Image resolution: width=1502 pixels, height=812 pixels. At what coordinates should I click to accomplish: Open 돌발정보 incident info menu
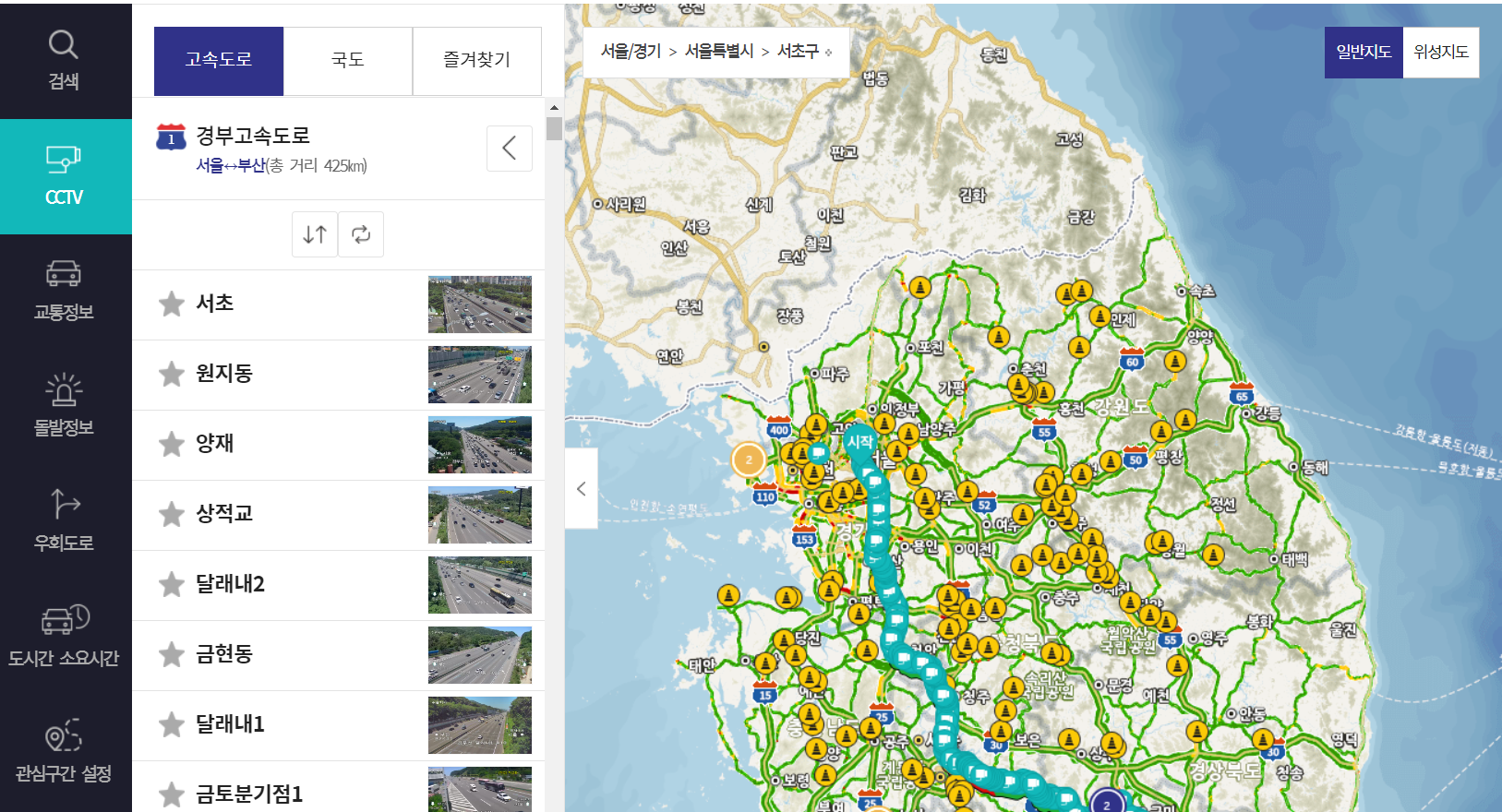[64, 407]
